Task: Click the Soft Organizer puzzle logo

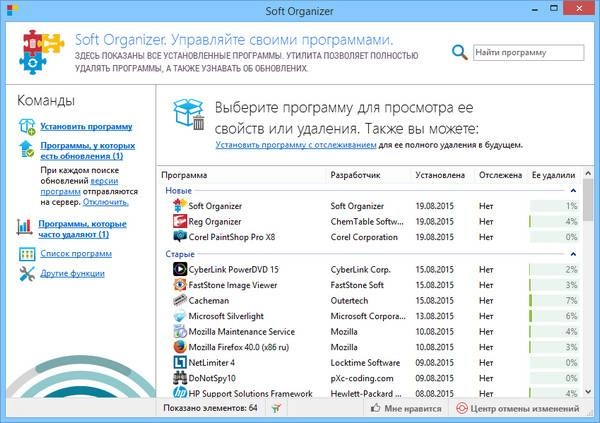Action: pos(41,52)
